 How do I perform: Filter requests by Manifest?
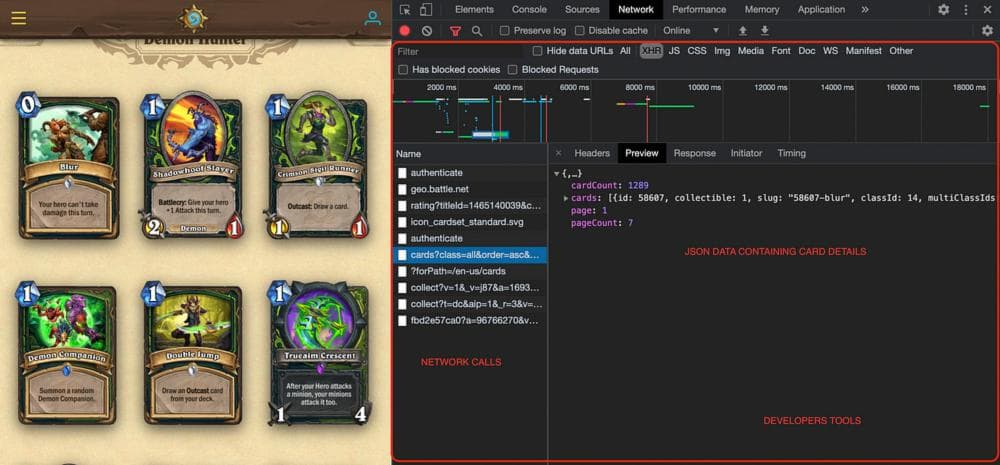coord(864,51)
